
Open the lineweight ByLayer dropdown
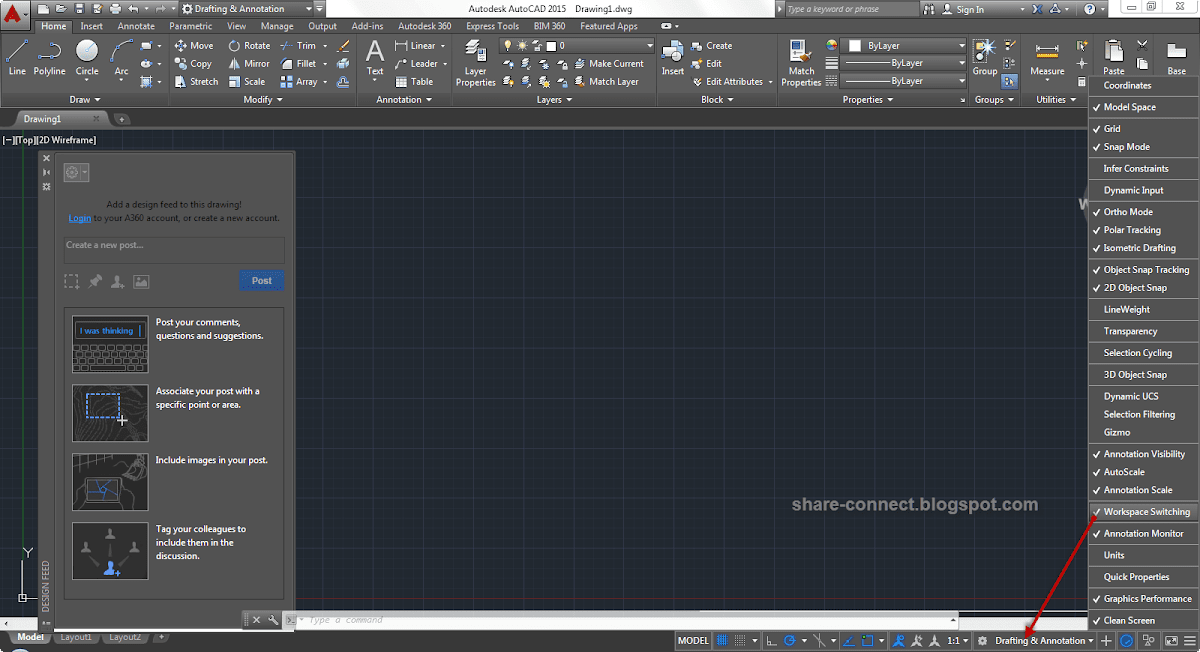(904, 64)
